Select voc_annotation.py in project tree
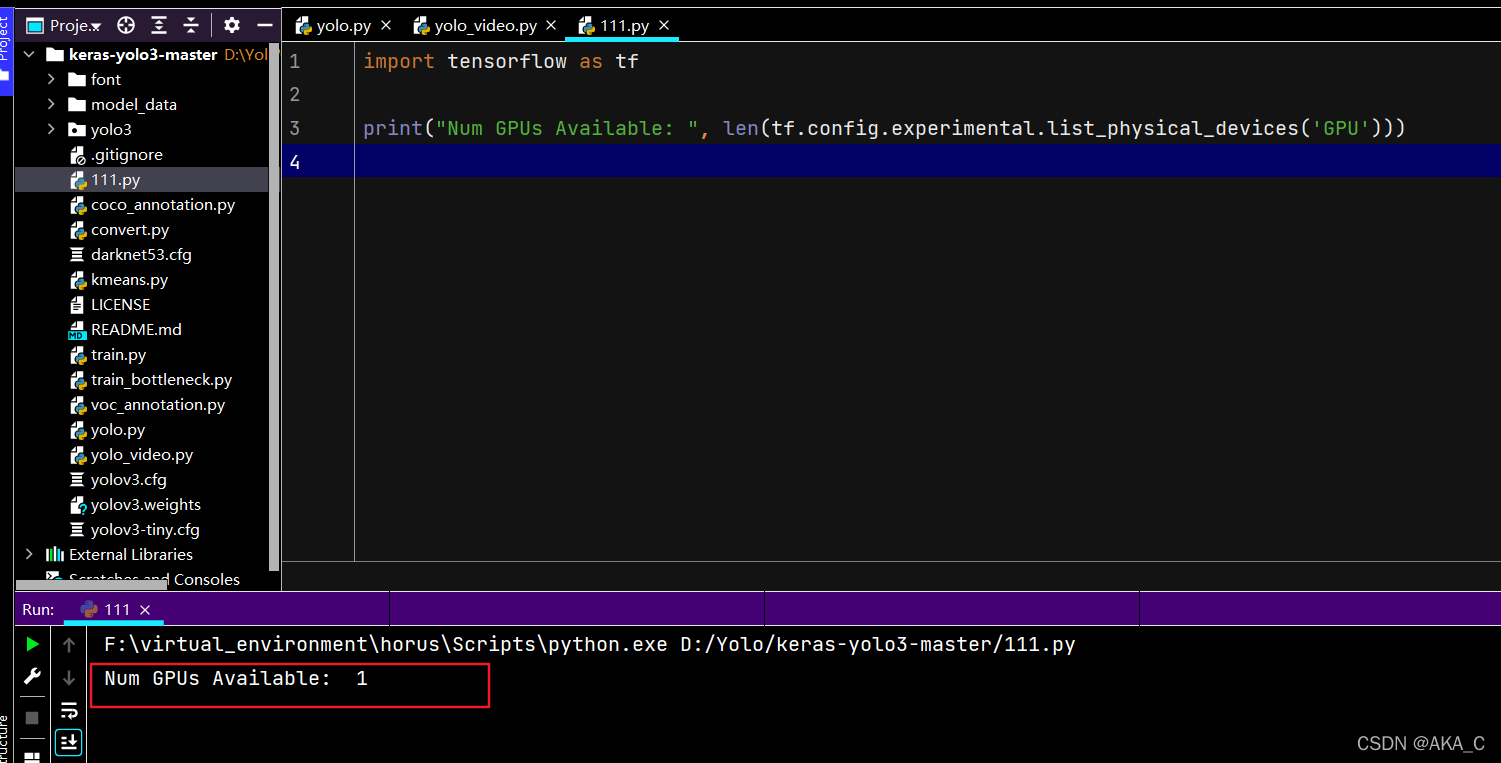Screen dimensions: 1501x763 [158, 404]
